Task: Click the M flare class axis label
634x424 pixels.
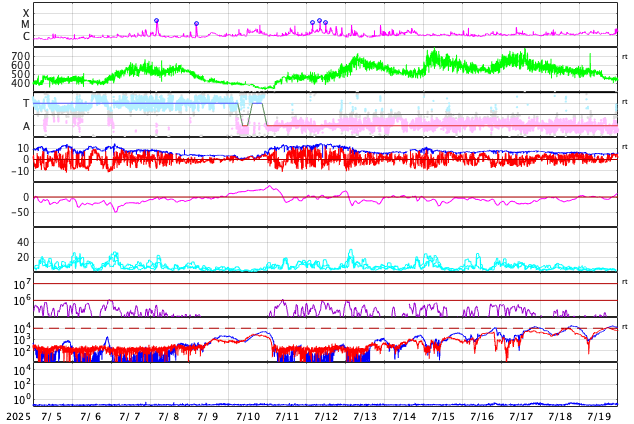Action: pos(26,25)
